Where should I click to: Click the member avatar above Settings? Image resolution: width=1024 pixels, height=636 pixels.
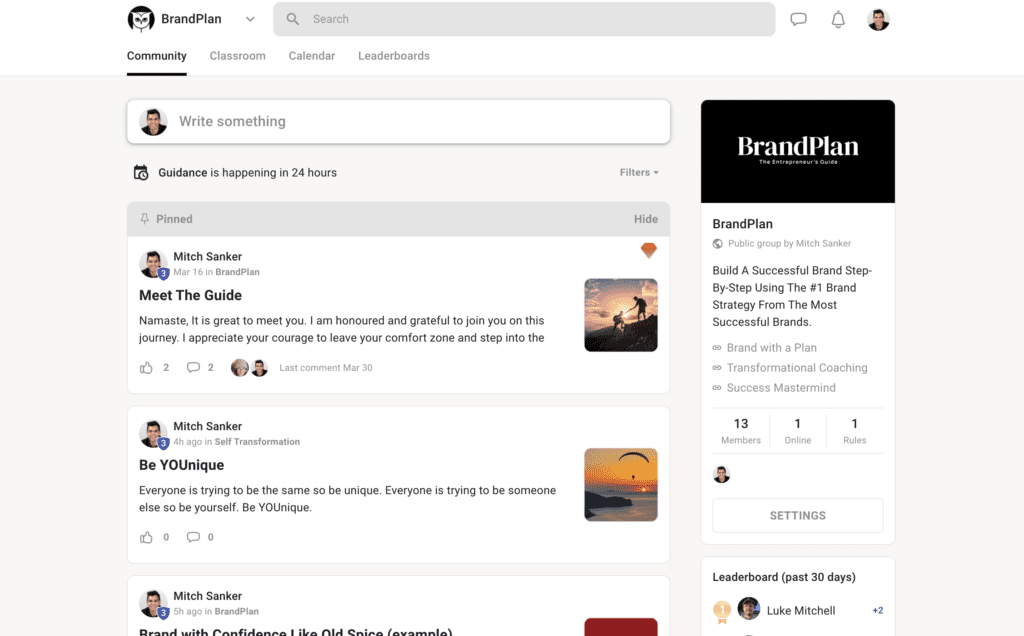pyautogui.click(x=722, y=475)
